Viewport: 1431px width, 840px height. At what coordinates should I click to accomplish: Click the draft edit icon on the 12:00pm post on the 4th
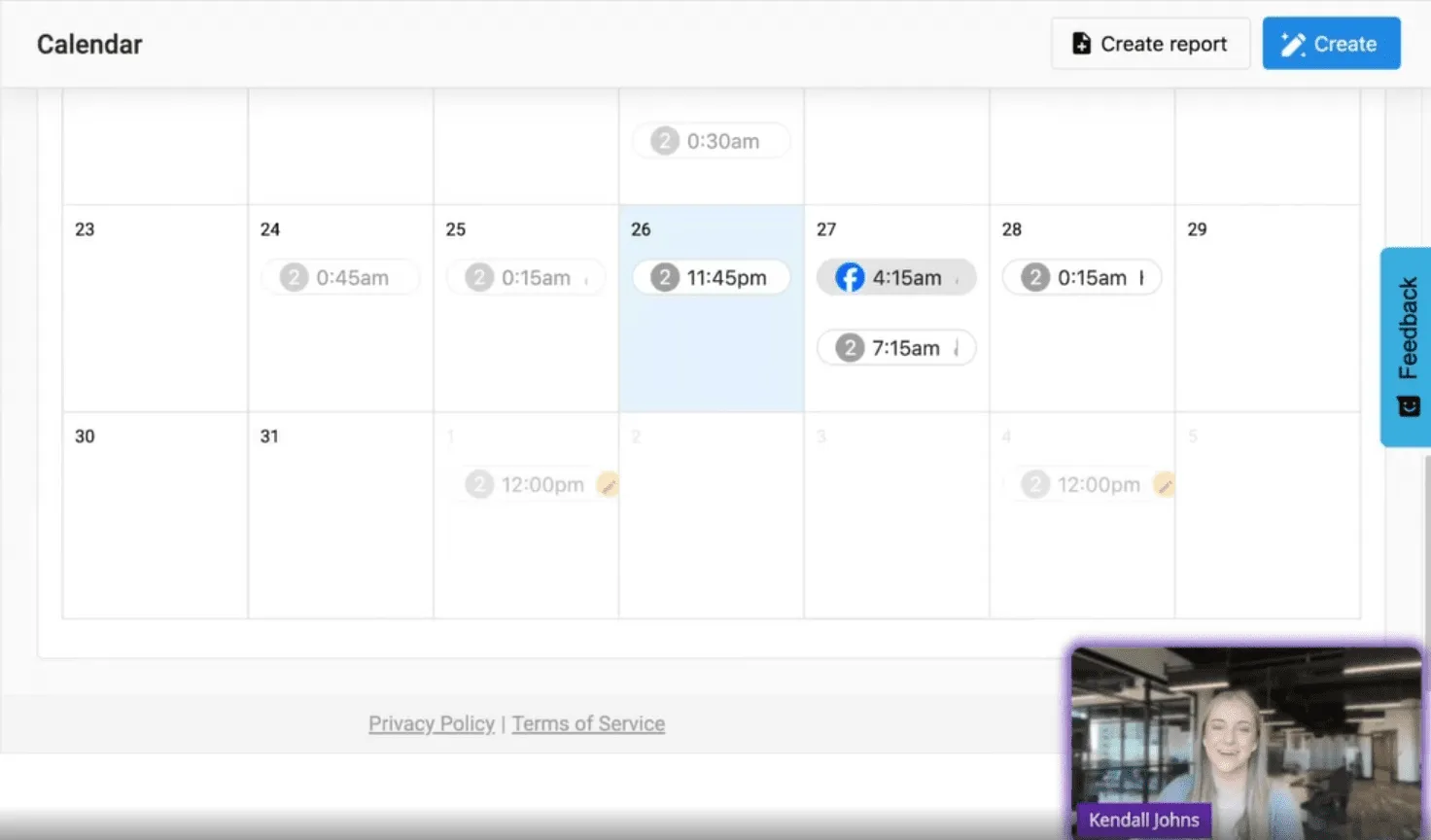click(1165, 484)
